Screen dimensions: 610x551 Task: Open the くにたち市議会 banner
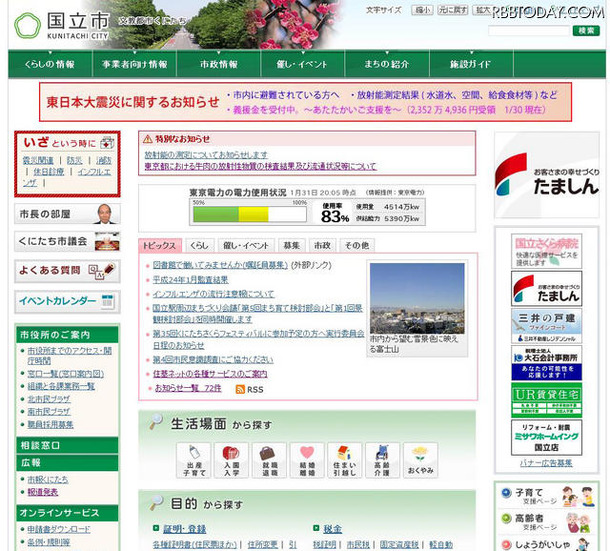coord(67,241)
